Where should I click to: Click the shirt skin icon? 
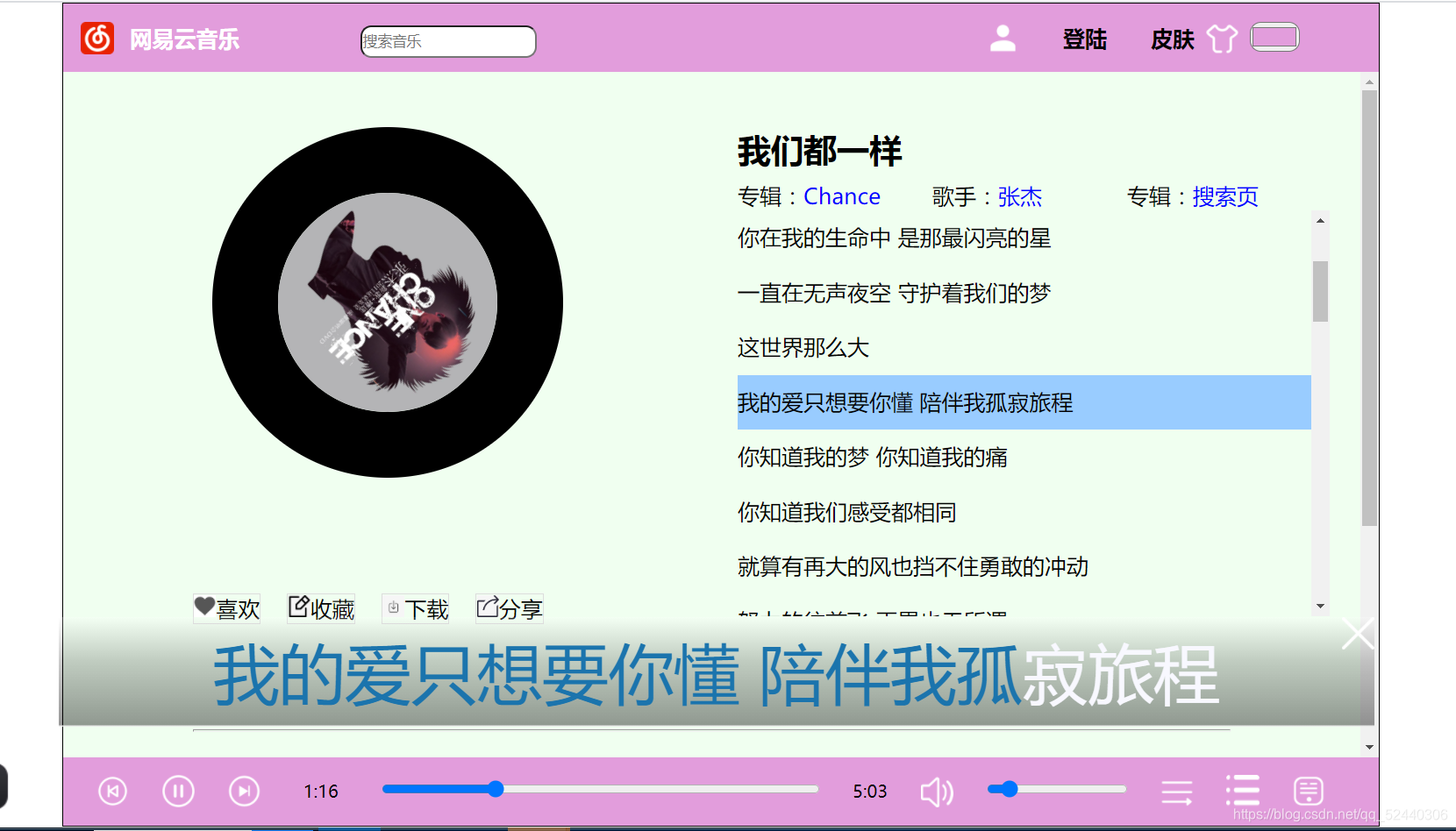1222,39
